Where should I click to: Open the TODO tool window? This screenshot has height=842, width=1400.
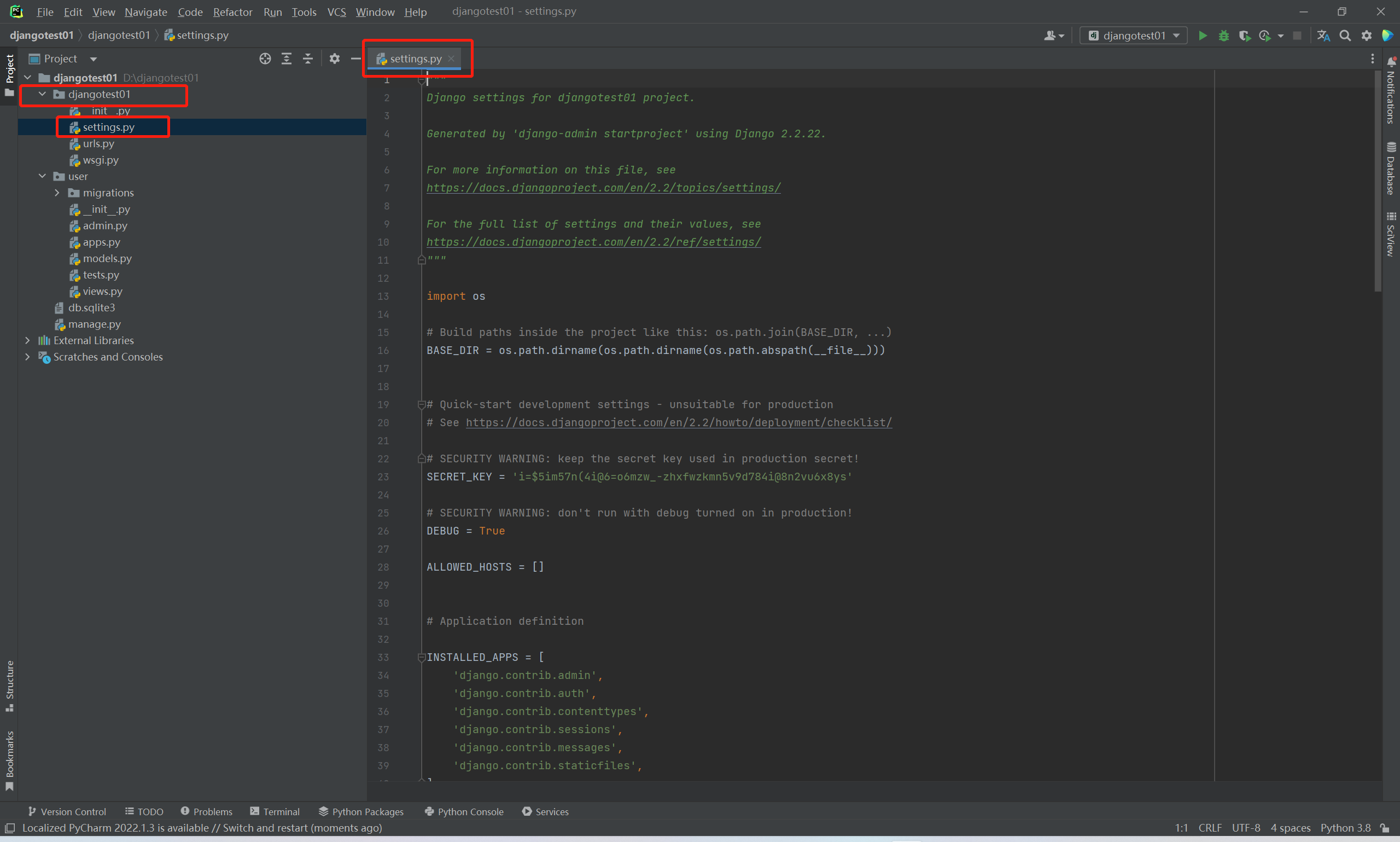coord(144,811)
